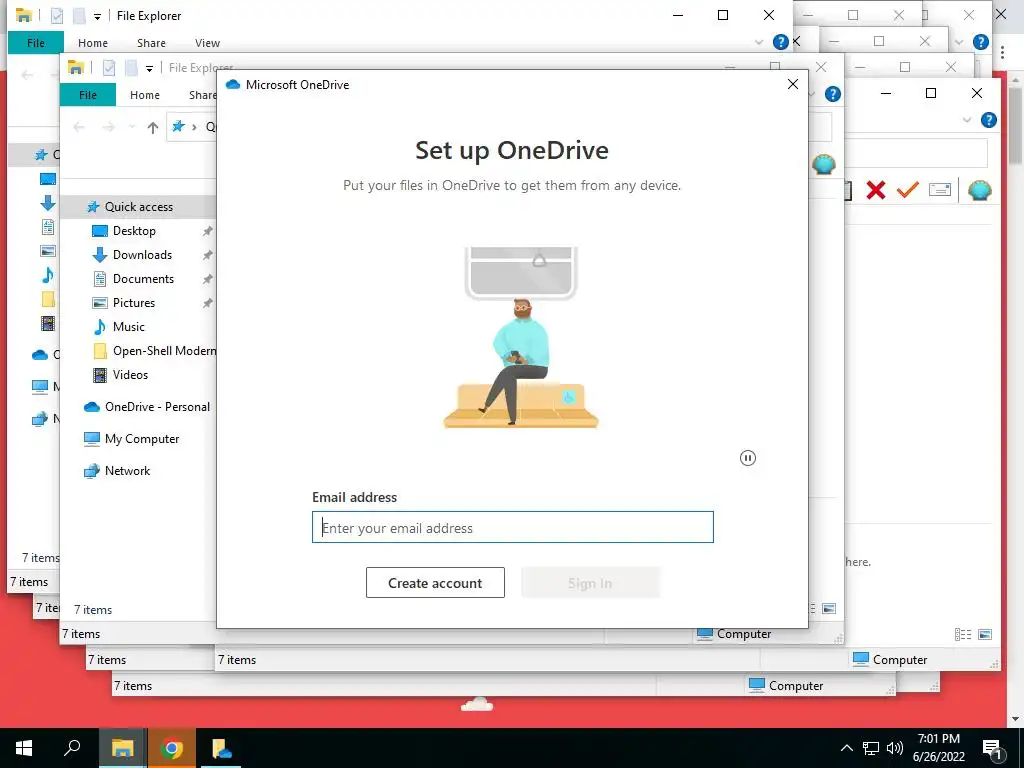The width and height of the screenshot is (1024, 768).
Task: Open volume control in system tray
Action: 895,748
